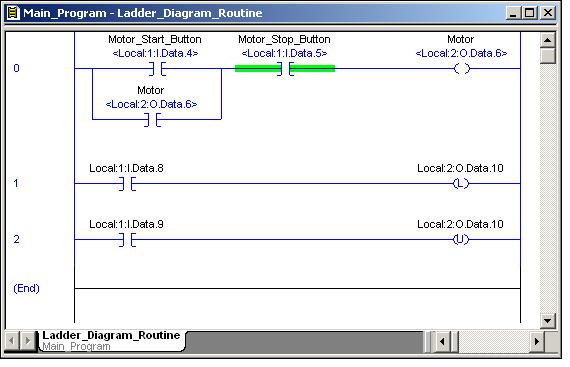570x367 pixels.
Task: Select the (End) rung marker
Action: [26, 289]
